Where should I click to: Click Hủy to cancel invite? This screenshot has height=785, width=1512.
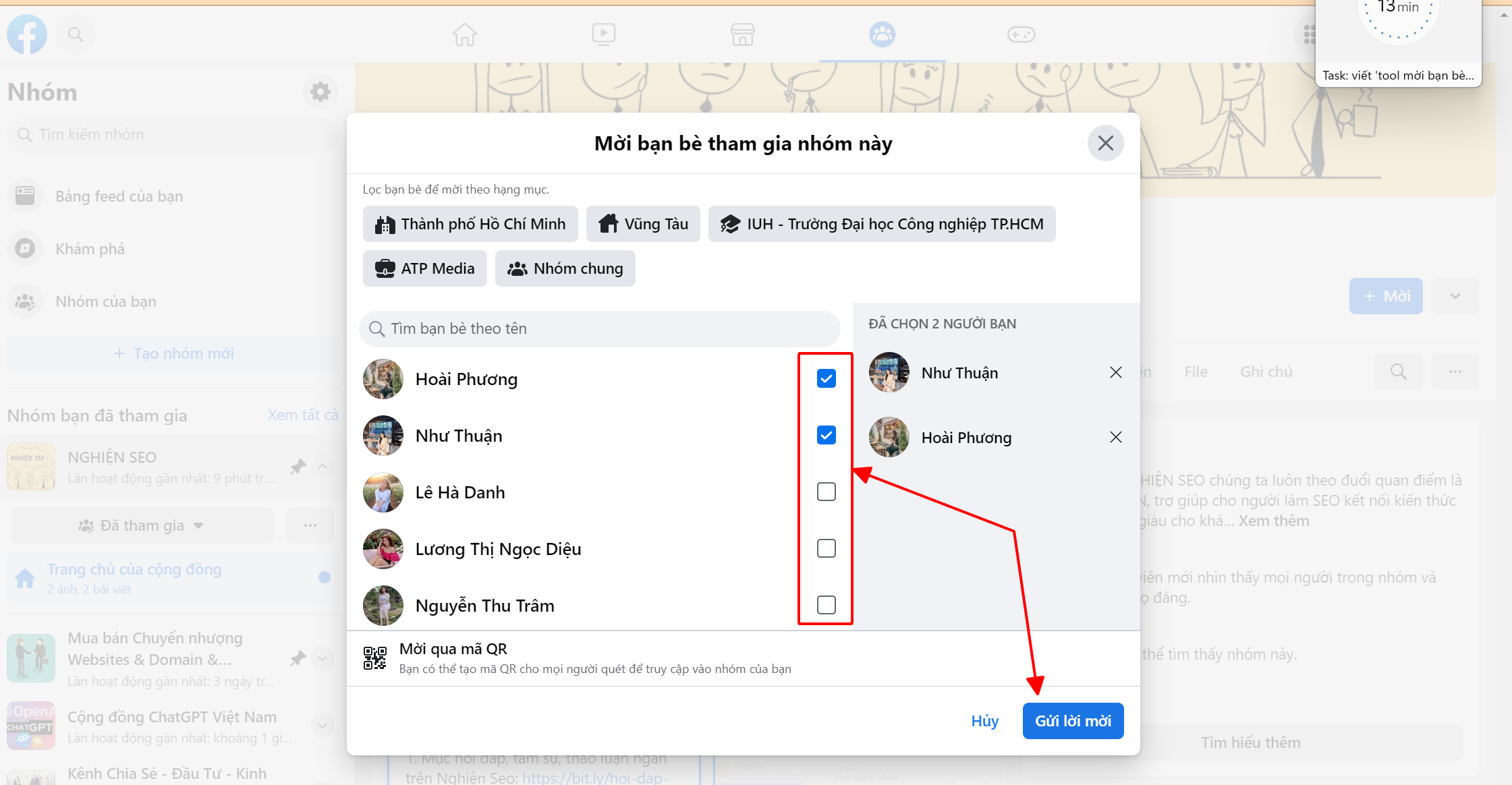click(x=985, y=721)
